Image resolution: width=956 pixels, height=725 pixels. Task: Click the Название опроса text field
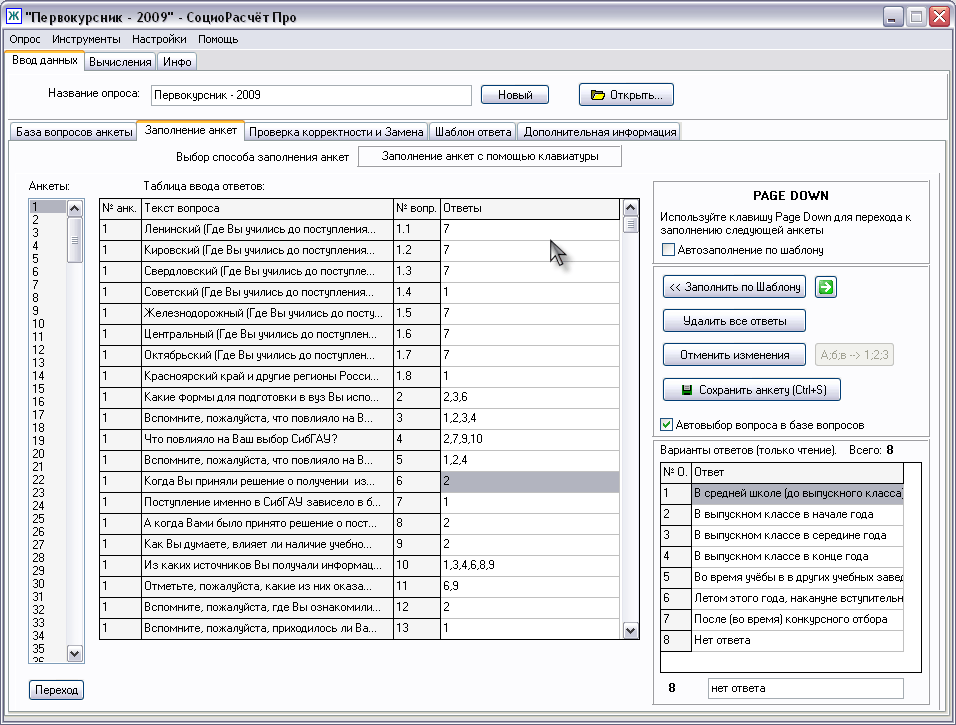(310, 95)
